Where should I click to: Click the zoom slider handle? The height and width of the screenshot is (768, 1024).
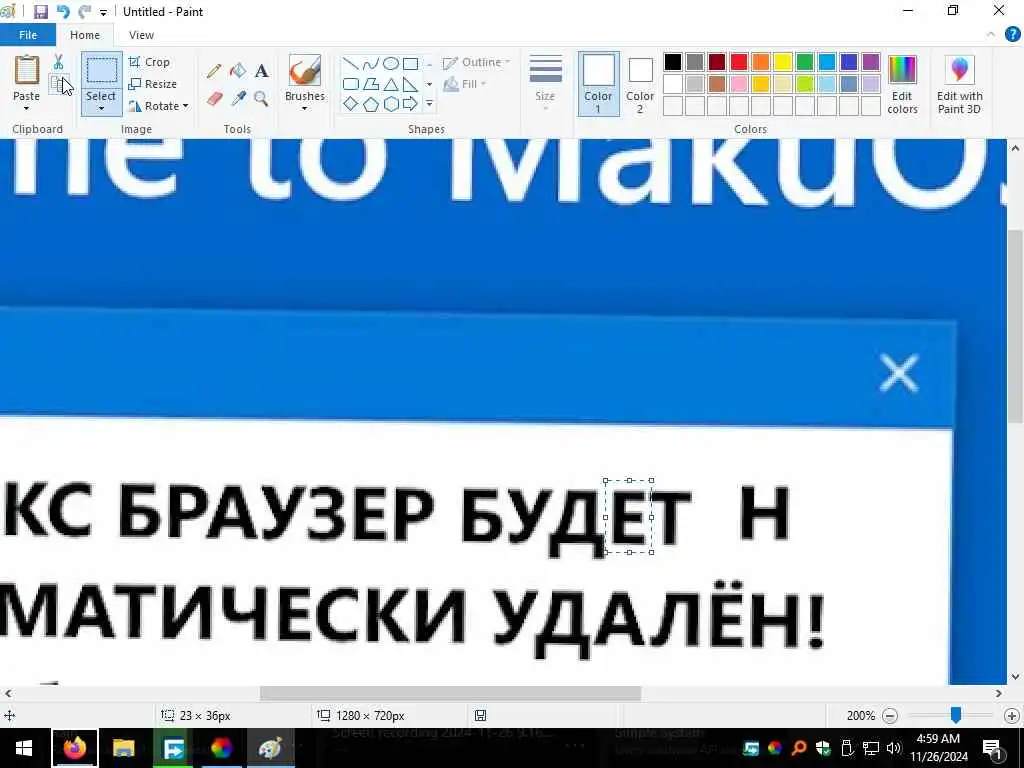(955, 715)
